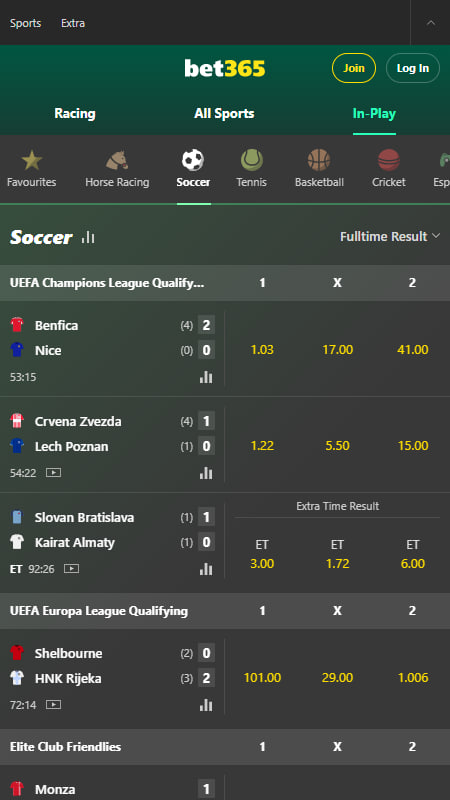
Task: View match stats for Benfica vs Nice
Action: click(206, 377)
